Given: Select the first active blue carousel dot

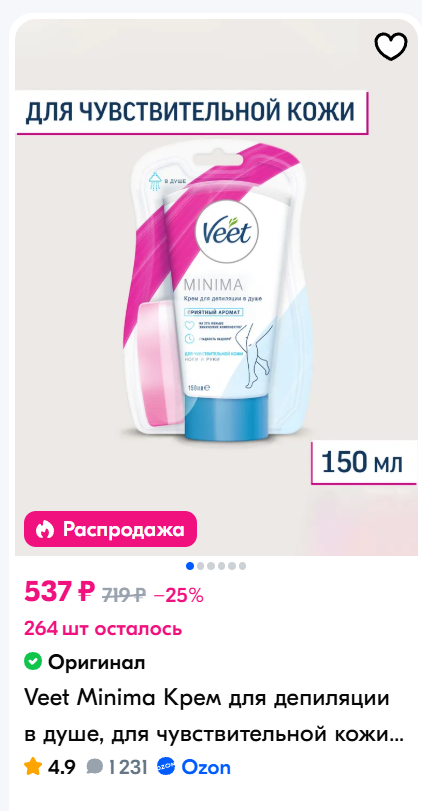Looking at the screenshot, I should point(190,566).
